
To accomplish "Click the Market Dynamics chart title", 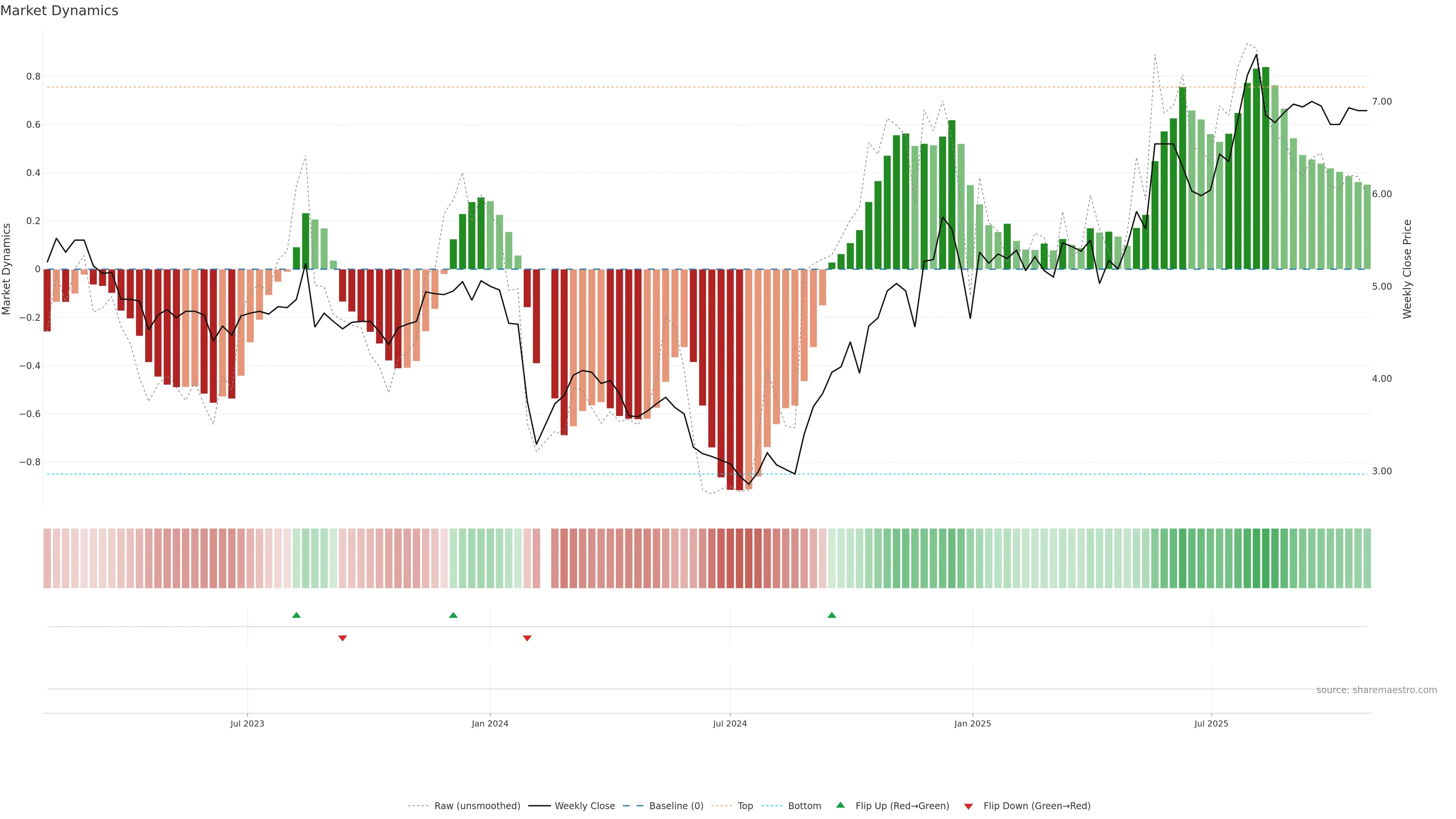I will pyautogui.click(x=60, y=11).
